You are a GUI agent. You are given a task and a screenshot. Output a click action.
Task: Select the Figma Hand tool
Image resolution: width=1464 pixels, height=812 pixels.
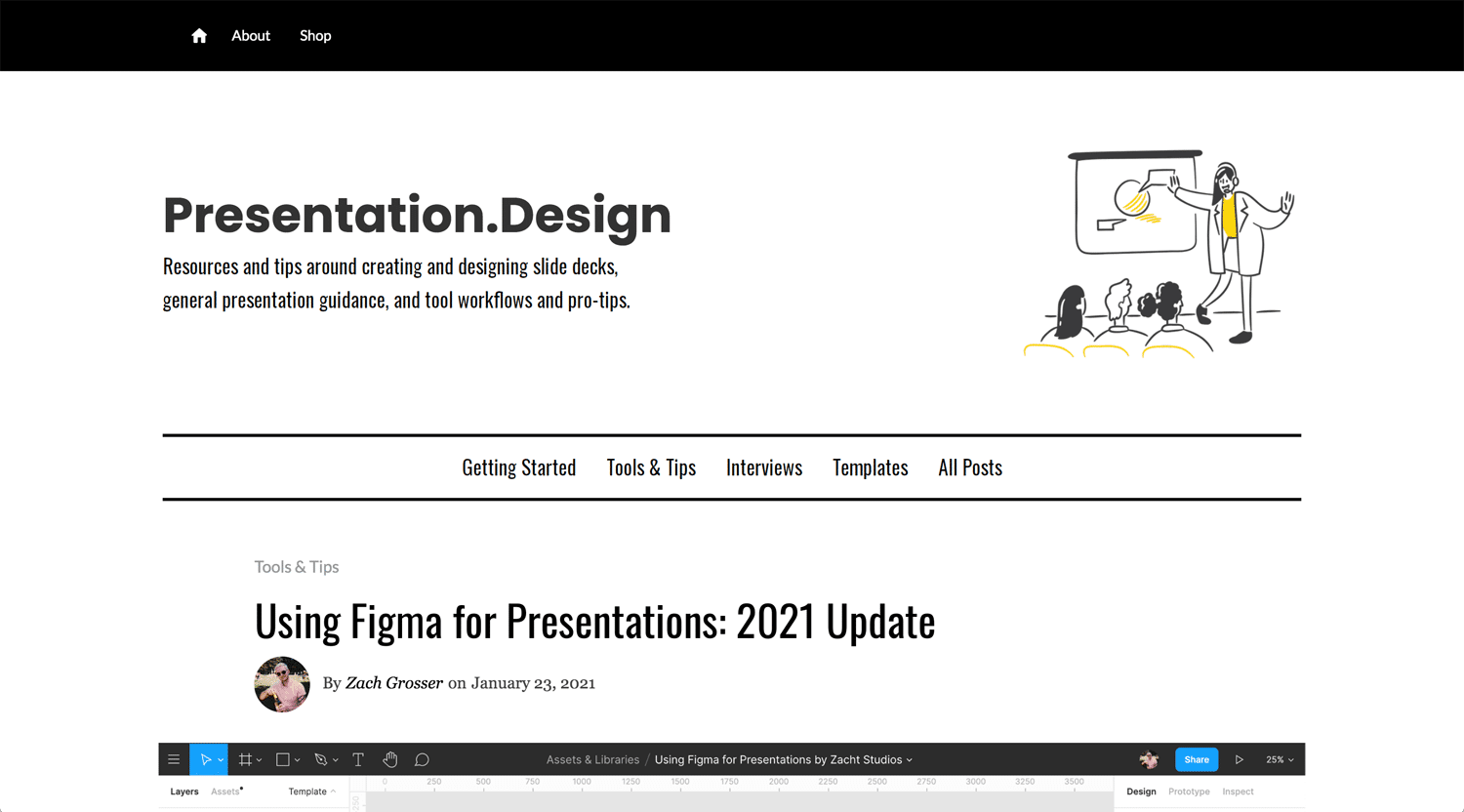click(390, 759)
